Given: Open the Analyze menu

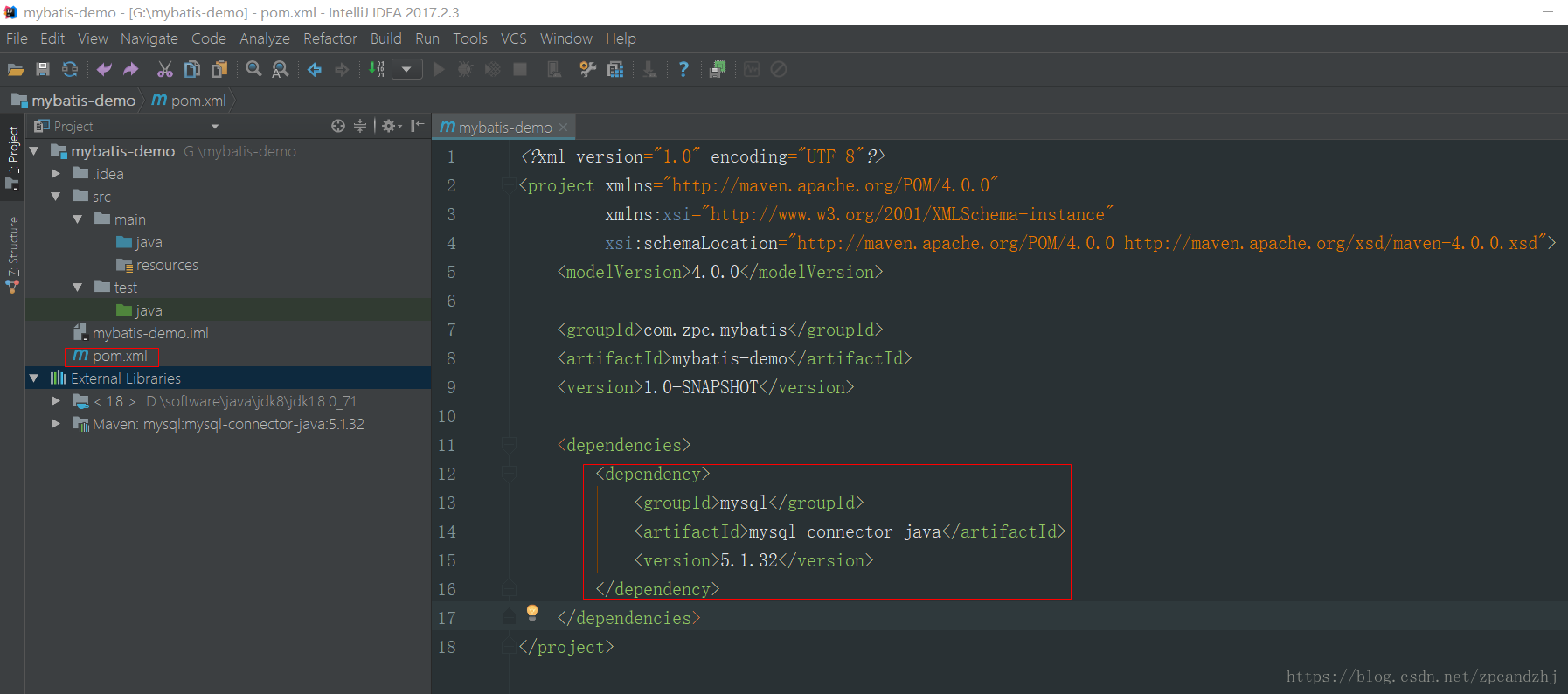Looking at the screenshot, I should click(265, 38).
